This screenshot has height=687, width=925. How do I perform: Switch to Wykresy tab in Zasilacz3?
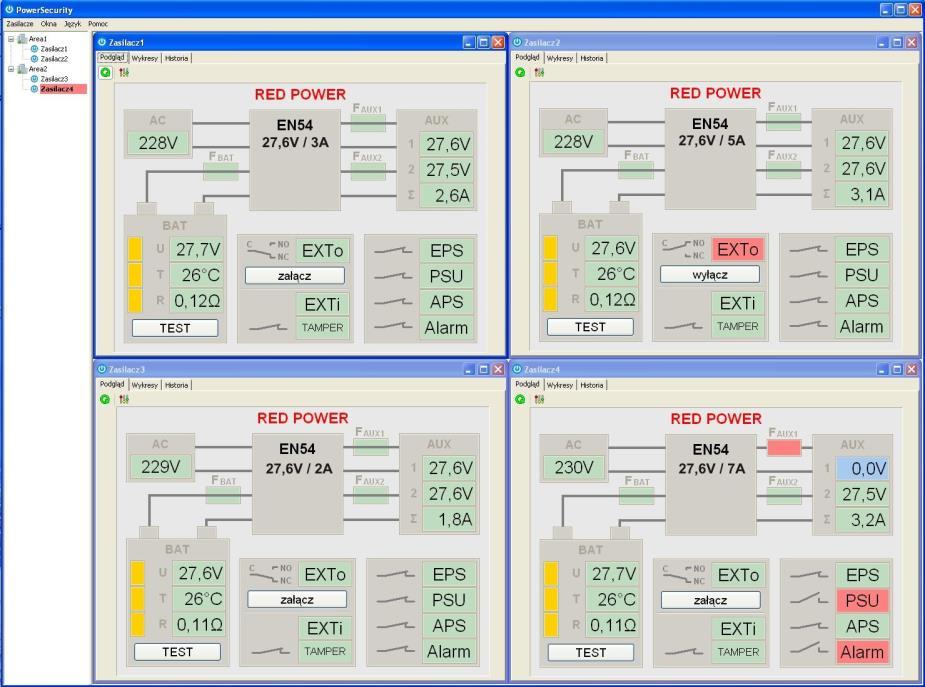point(145,385)
